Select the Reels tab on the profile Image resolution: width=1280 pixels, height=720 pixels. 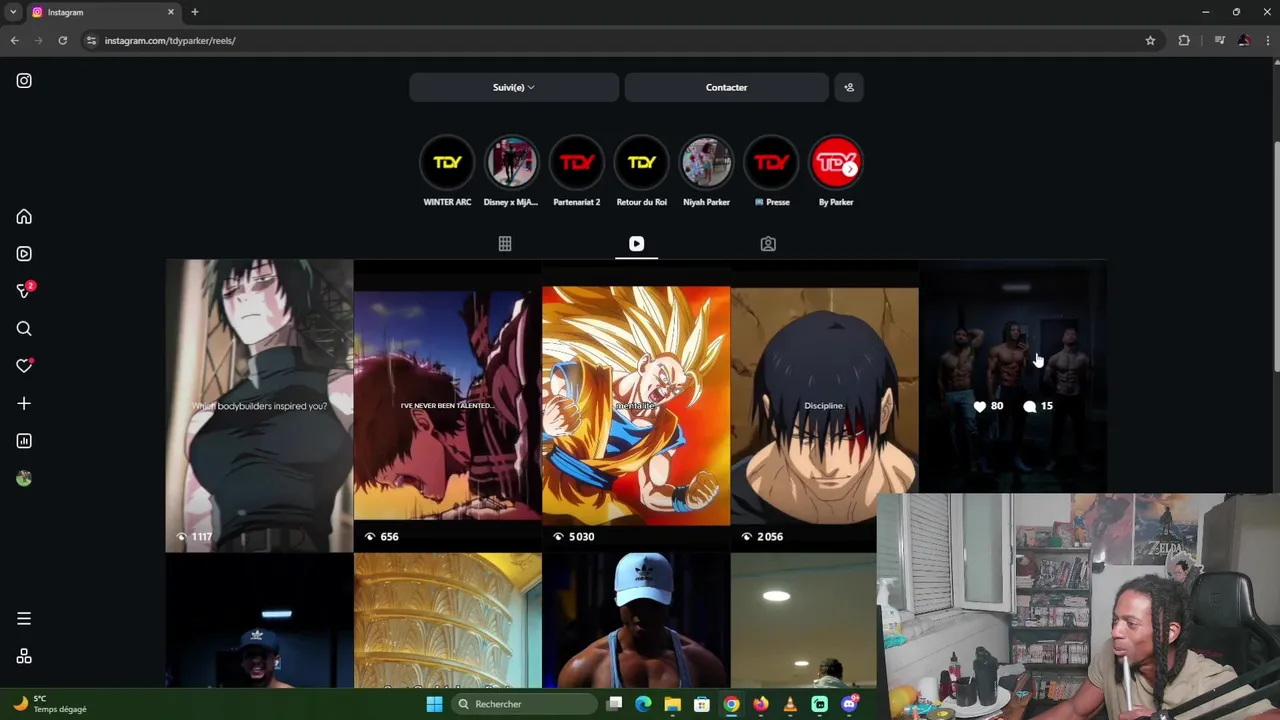click(x=636, y=244)
